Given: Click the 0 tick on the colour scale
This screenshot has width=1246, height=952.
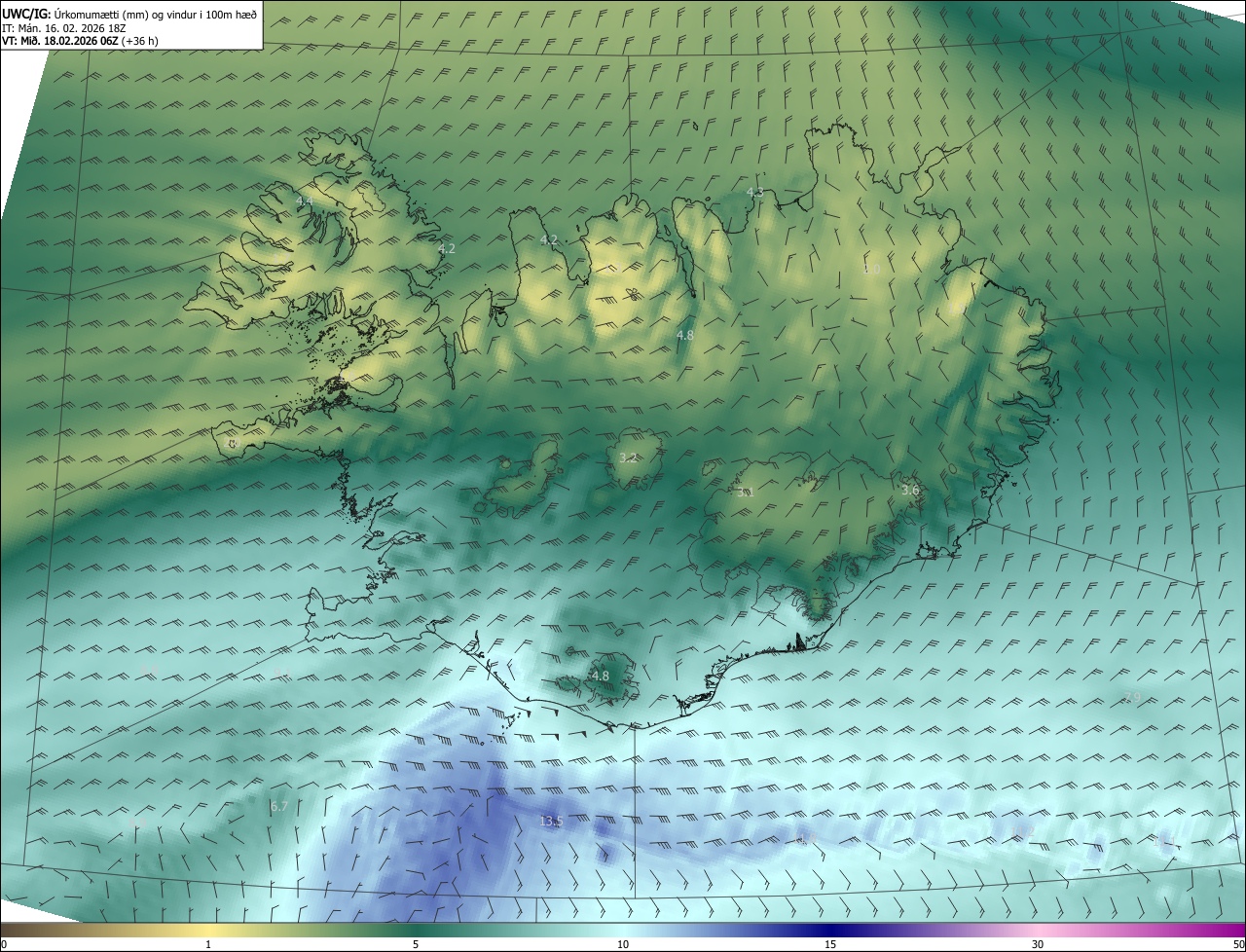Looking at the screenshot, I should click(x=4, y=944).
